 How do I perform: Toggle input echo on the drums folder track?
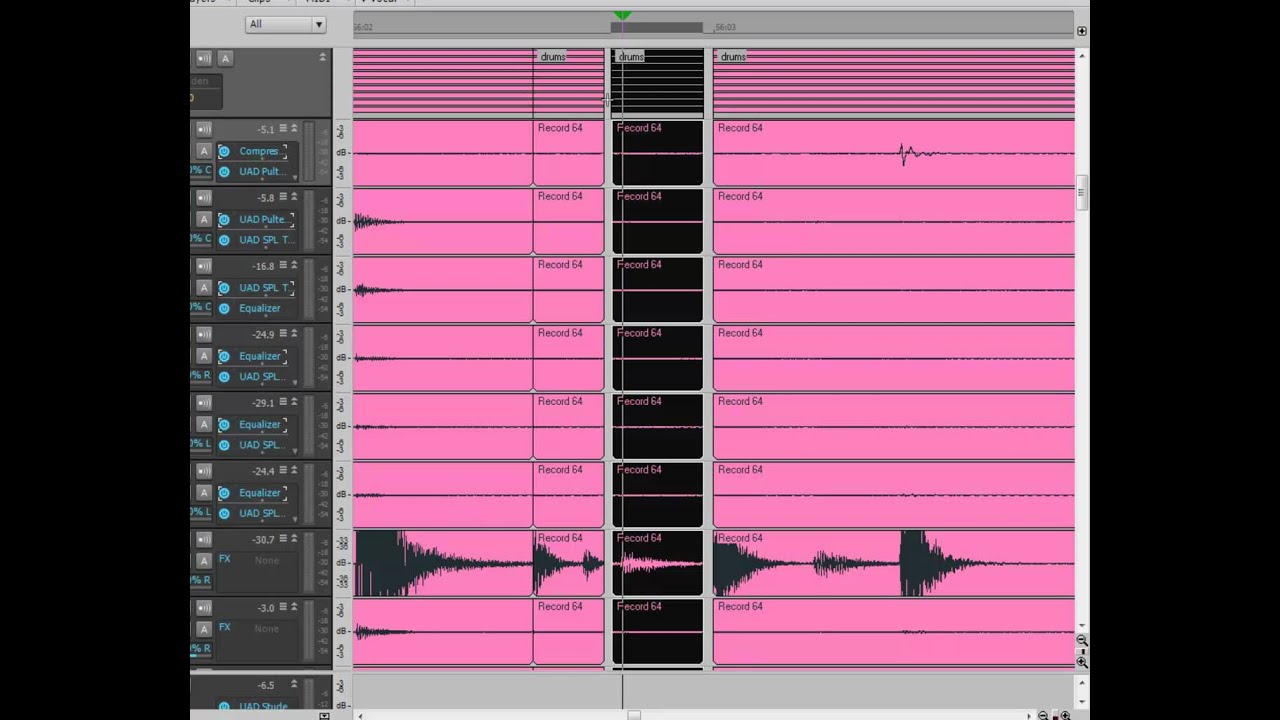[x=204, y=58]
